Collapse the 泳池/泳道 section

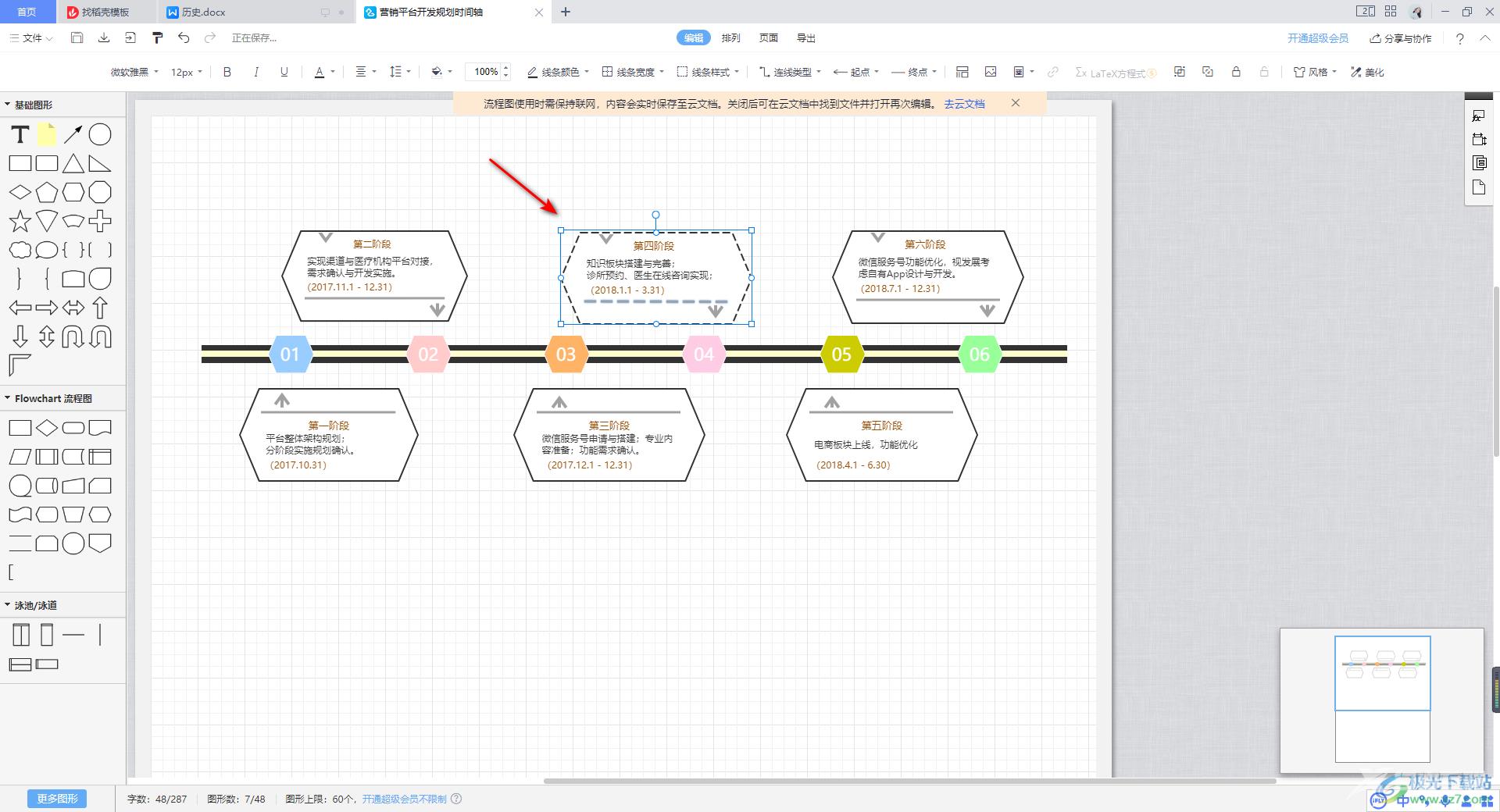31,605
